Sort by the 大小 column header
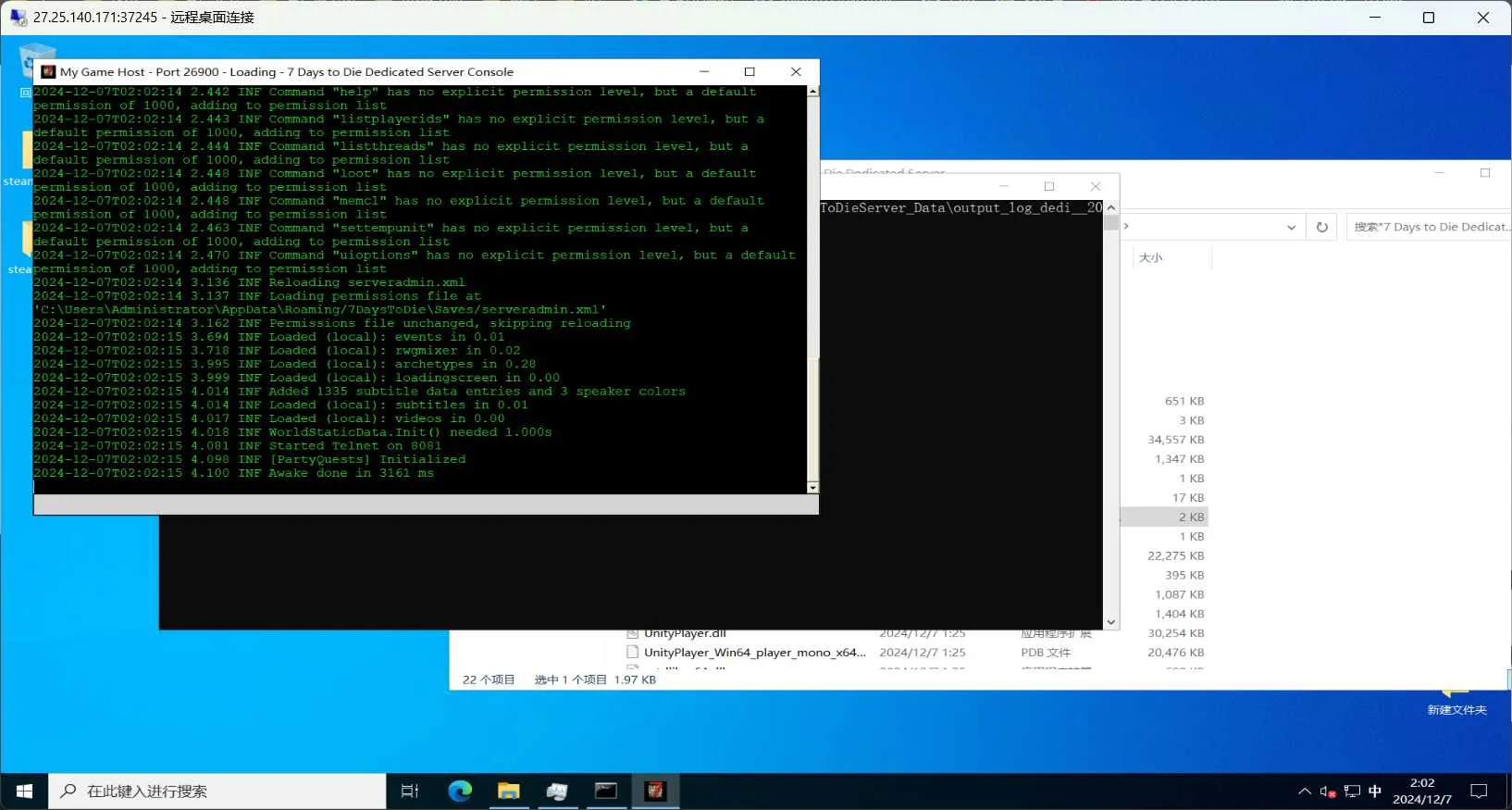The image size is (1512, 810). pyautogui.click(x=1151, y=257)
